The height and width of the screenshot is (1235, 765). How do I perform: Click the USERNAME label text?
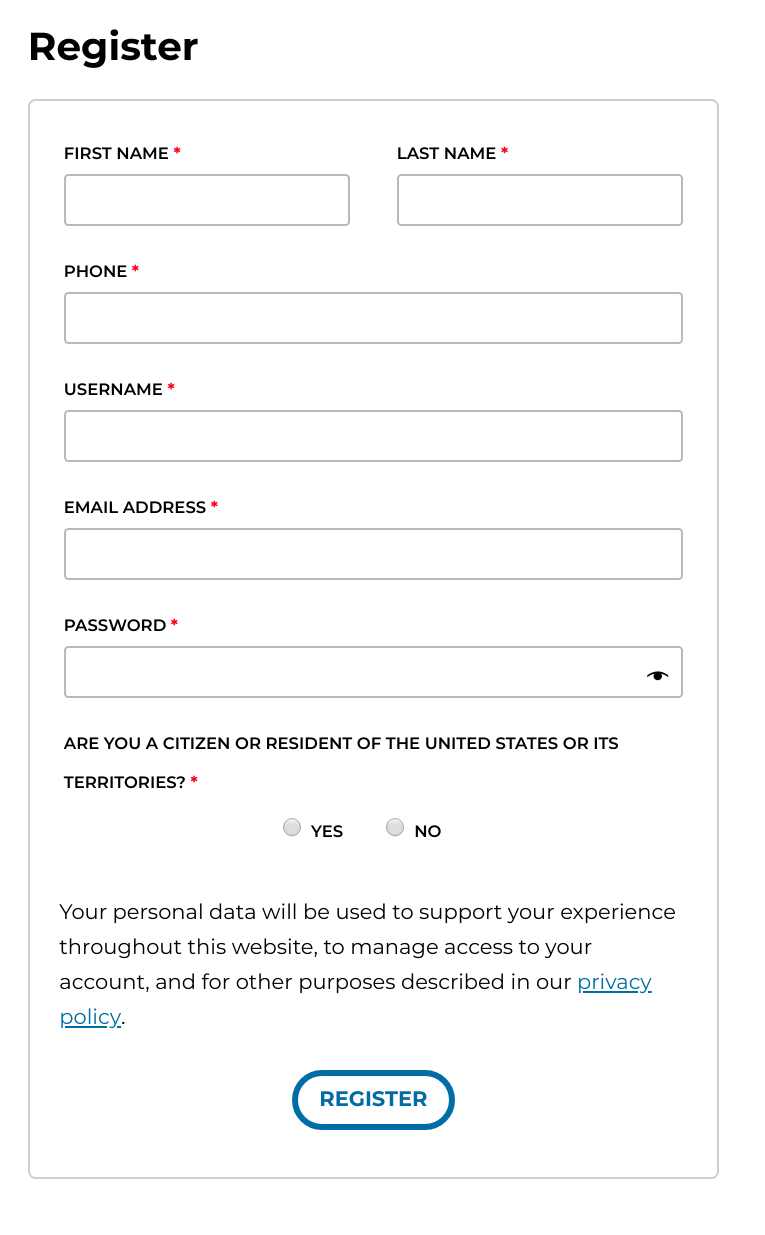(x=113, y=389)
